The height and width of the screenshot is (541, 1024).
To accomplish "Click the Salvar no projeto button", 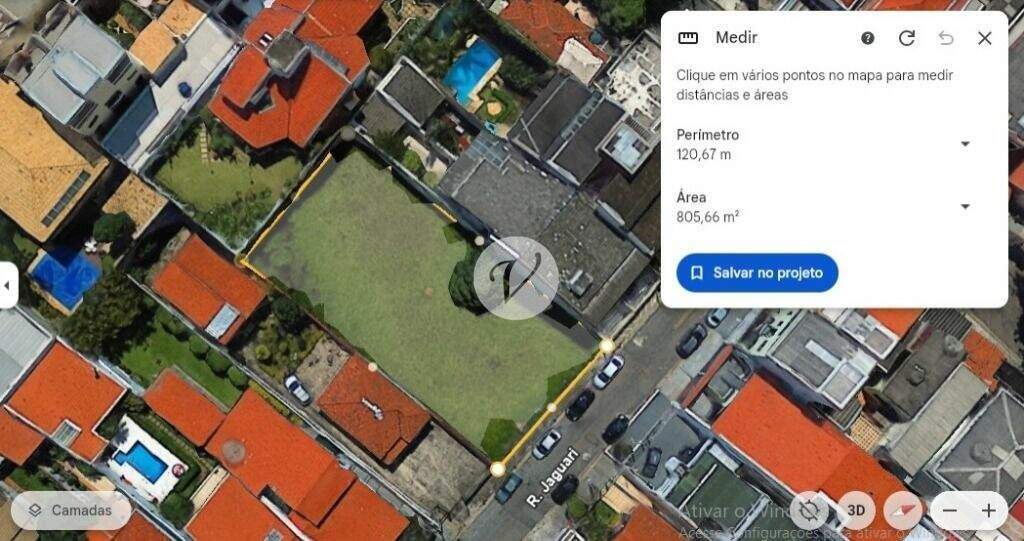I will [757, 272].
